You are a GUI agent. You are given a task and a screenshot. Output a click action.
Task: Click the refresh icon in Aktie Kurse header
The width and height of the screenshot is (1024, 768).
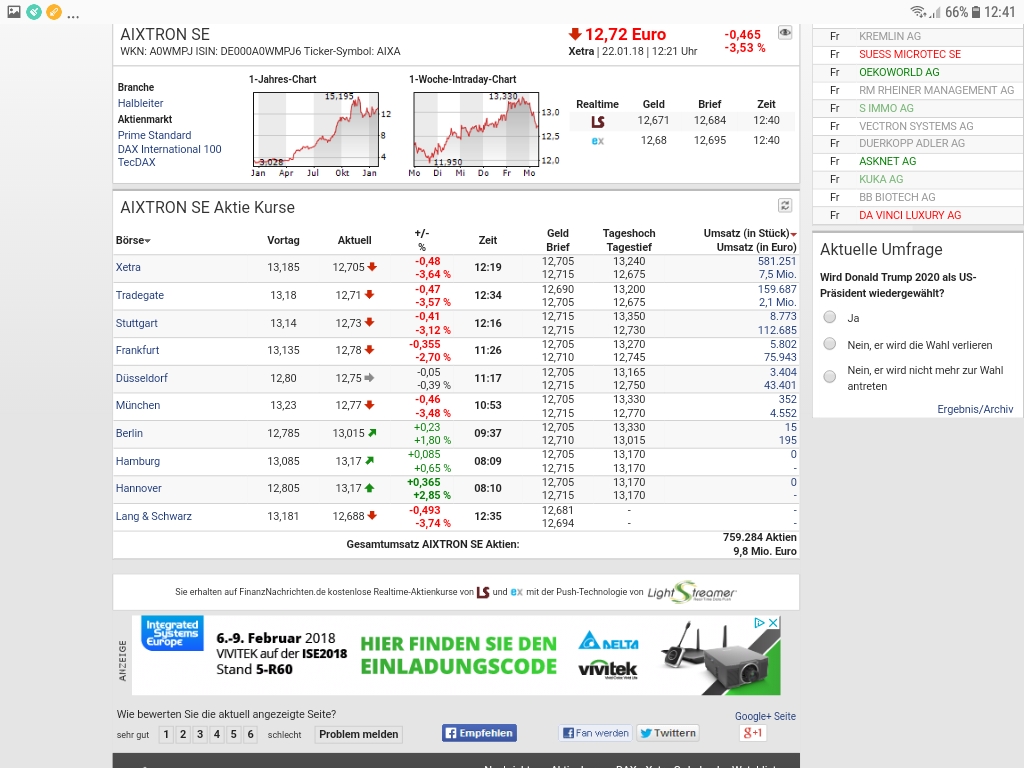(x=785, y=206)
